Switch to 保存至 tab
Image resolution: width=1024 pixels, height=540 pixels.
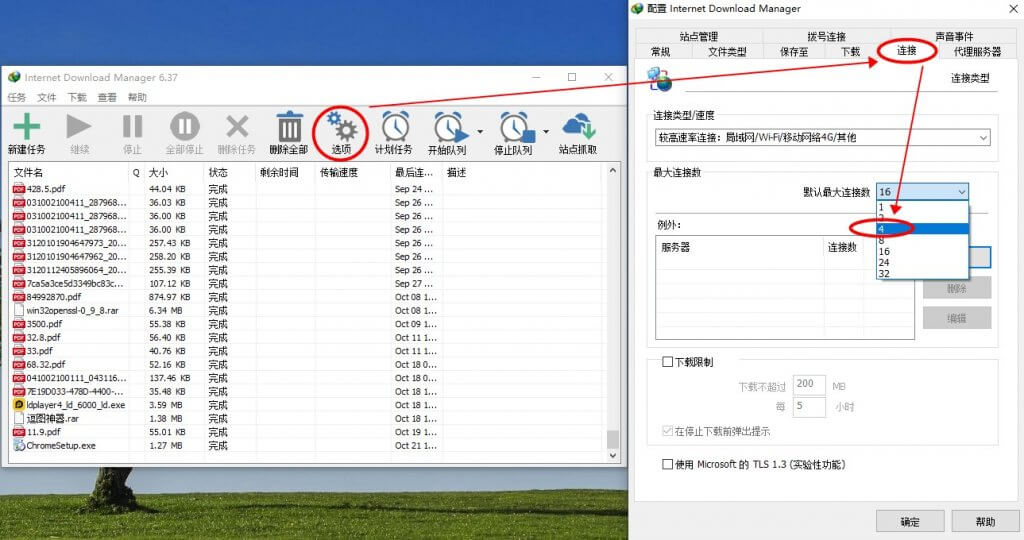pyautogui.click(x=793, y=52)
